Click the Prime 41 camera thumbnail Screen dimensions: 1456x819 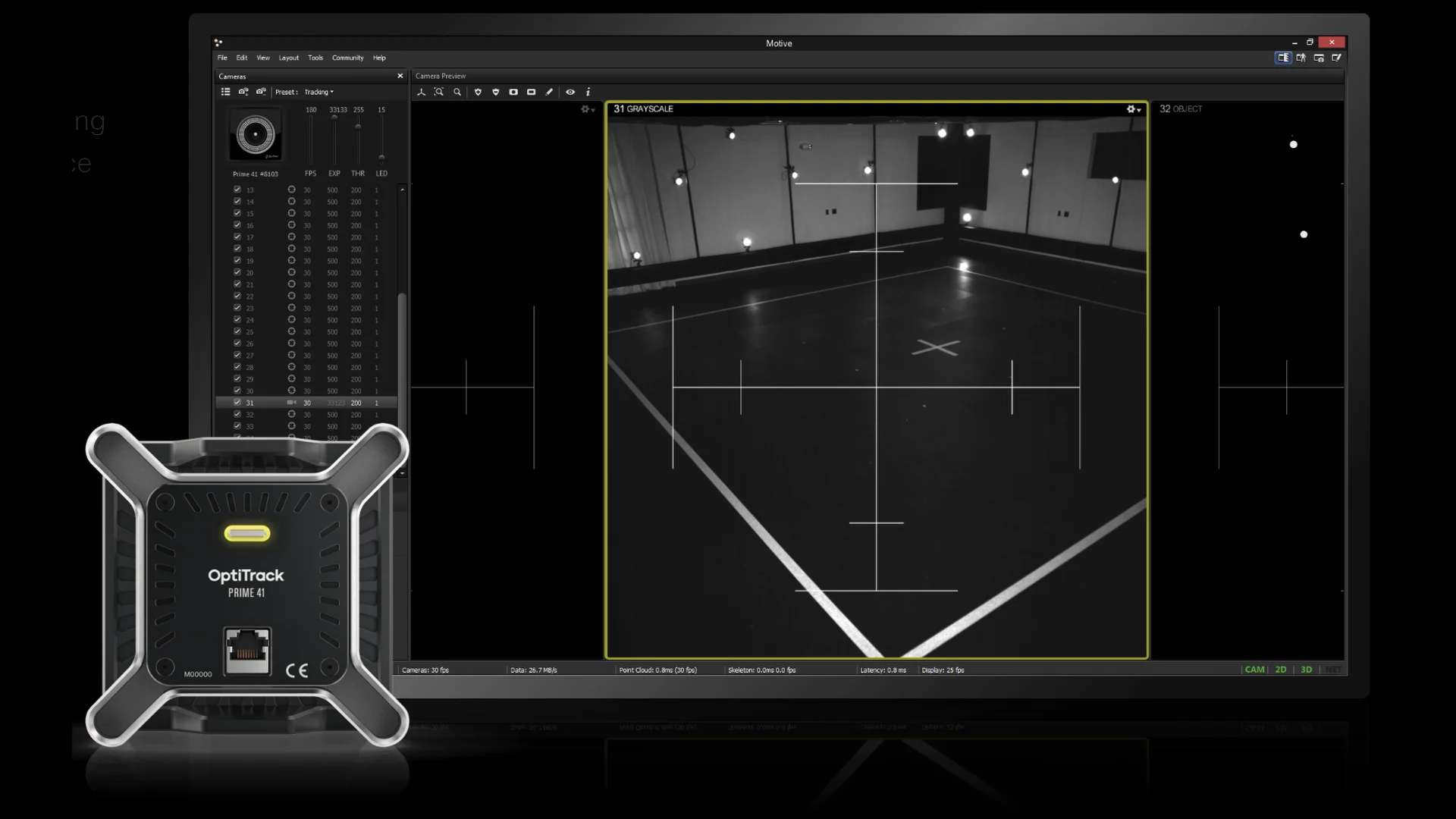tap(256, 134)
